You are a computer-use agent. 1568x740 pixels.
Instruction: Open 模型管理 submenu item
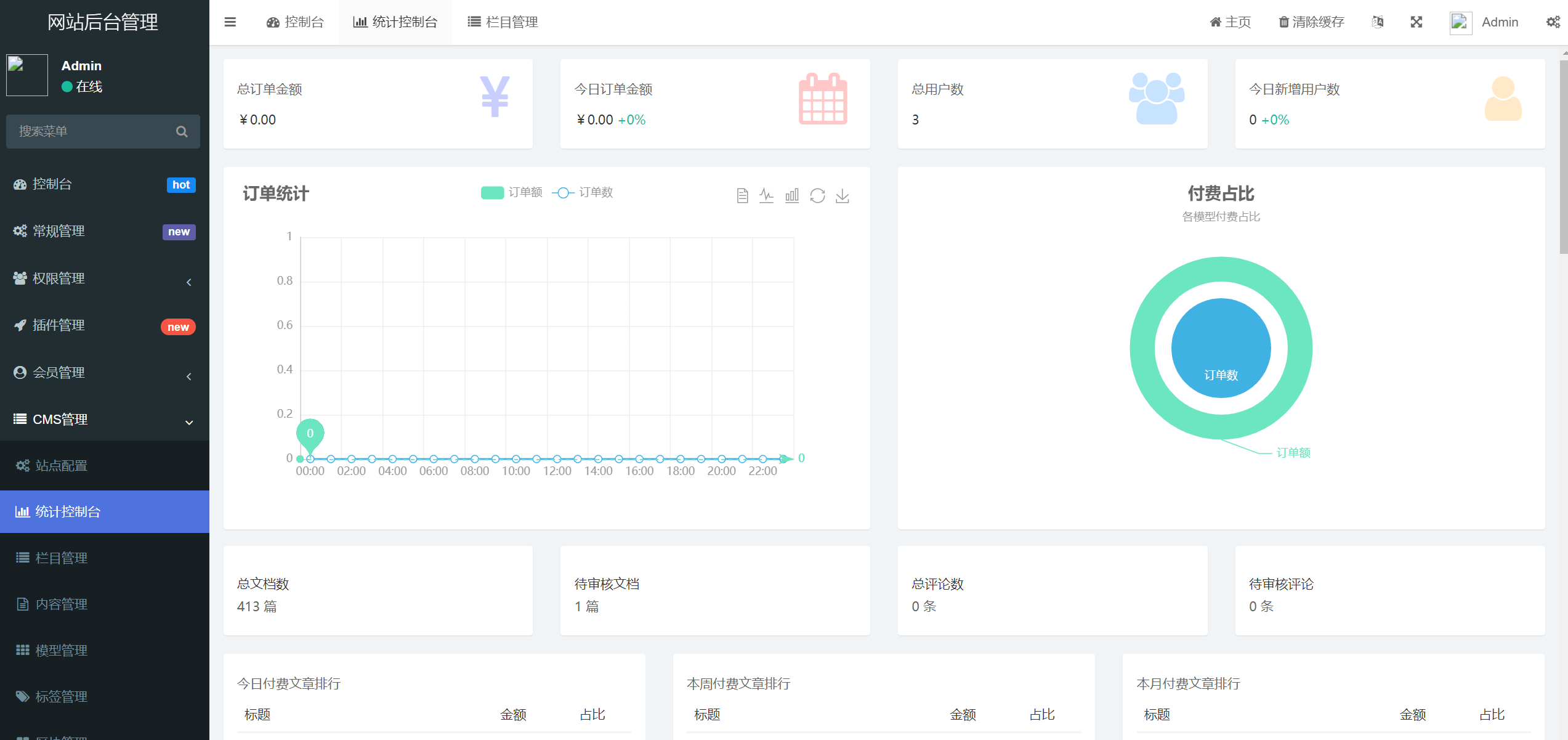click(x=105, y=651)
